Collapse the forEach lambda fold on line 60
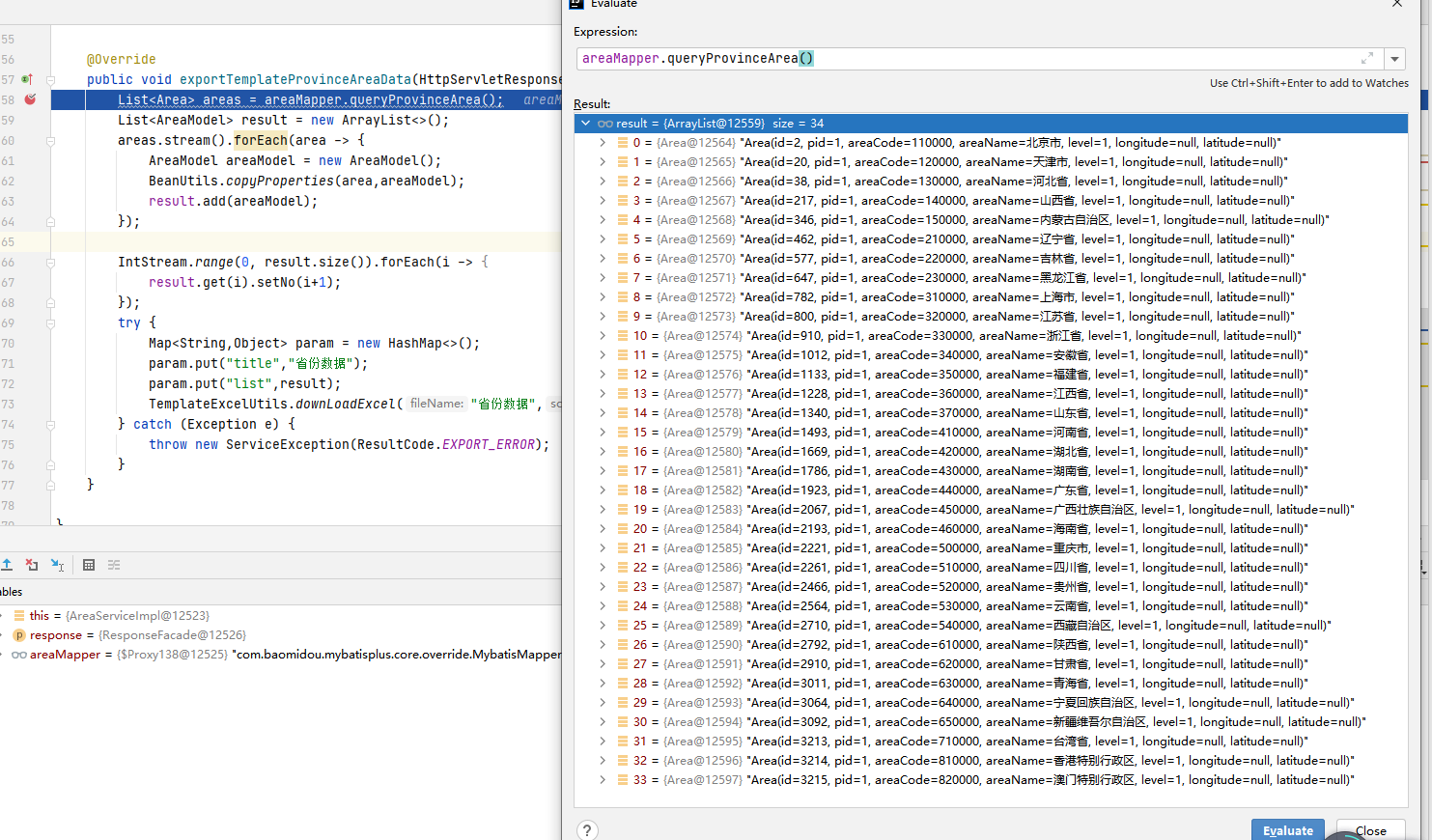Image resolution: width=1432 pixels, height=840 pixels. click(50, 141)
